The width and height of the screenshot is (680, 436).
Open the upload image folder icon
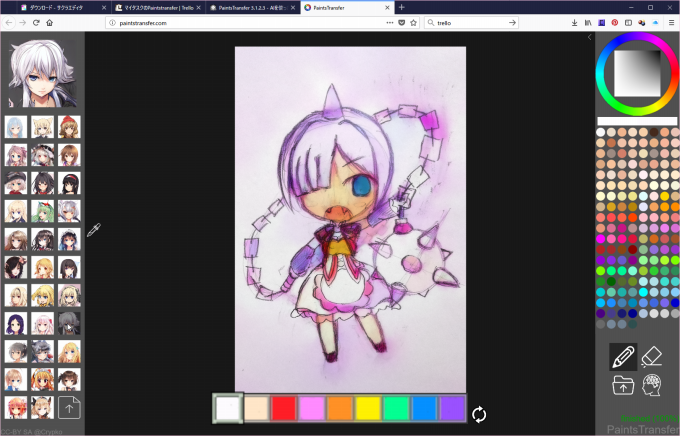[x=623, y=385]
